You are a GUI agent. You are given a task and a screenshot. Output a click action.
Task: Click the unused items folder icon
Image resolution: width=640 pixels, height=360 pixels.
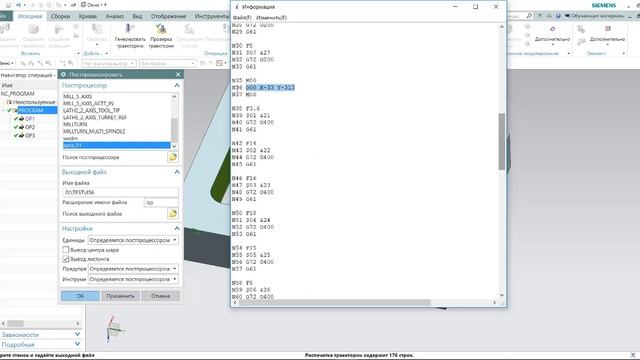click(x=9, y=102)
